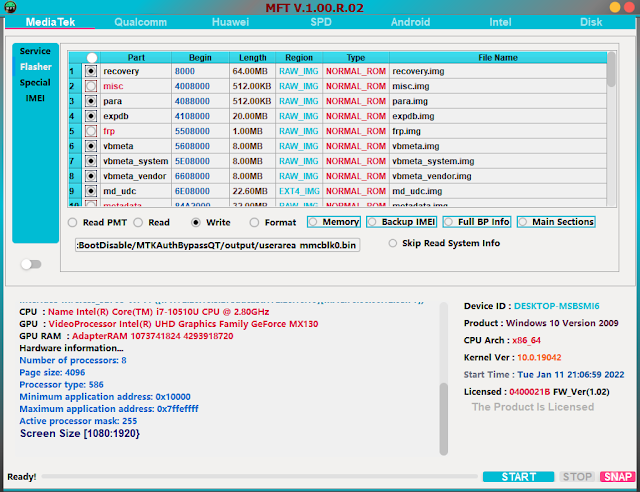Click the File Name column header
Viewport: 640px width, 492px height.
coord(498,58)
